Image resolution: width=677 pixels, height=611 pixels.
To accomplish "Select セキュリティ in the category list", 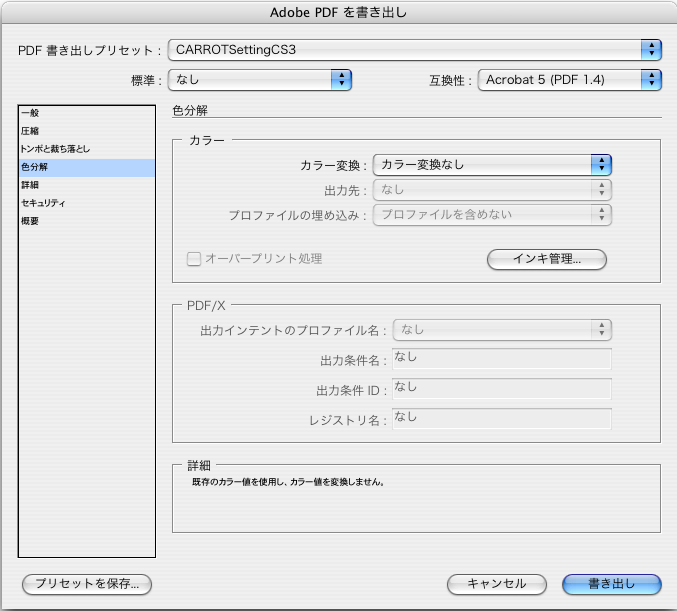I will [87, 203].
